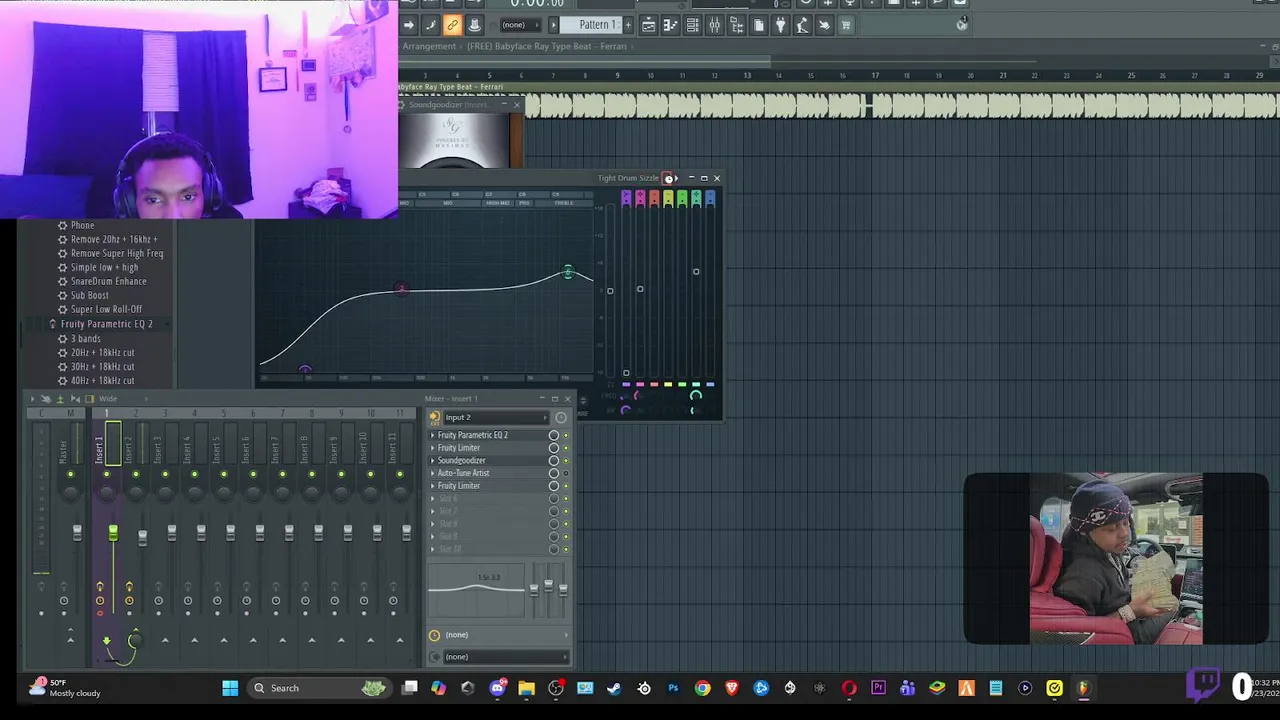Mute the Insert 5 mixer track
The image size is (1280, 720).
tap(224, 474)
